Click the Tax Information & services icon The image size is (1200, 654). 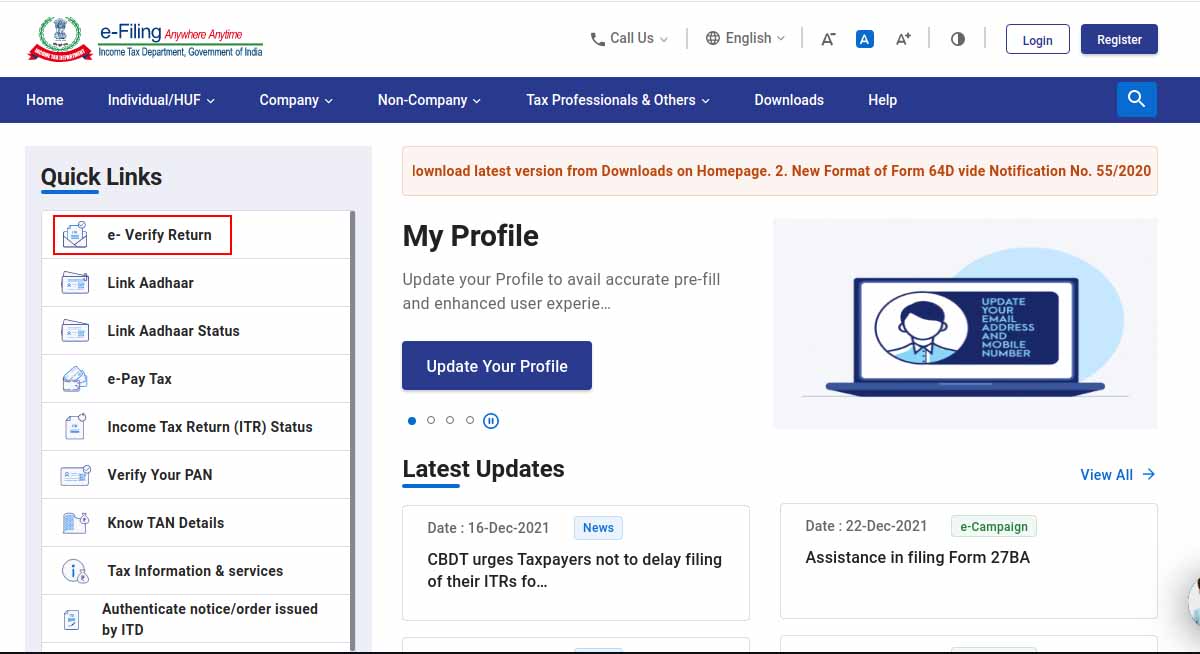coord(75,571)
